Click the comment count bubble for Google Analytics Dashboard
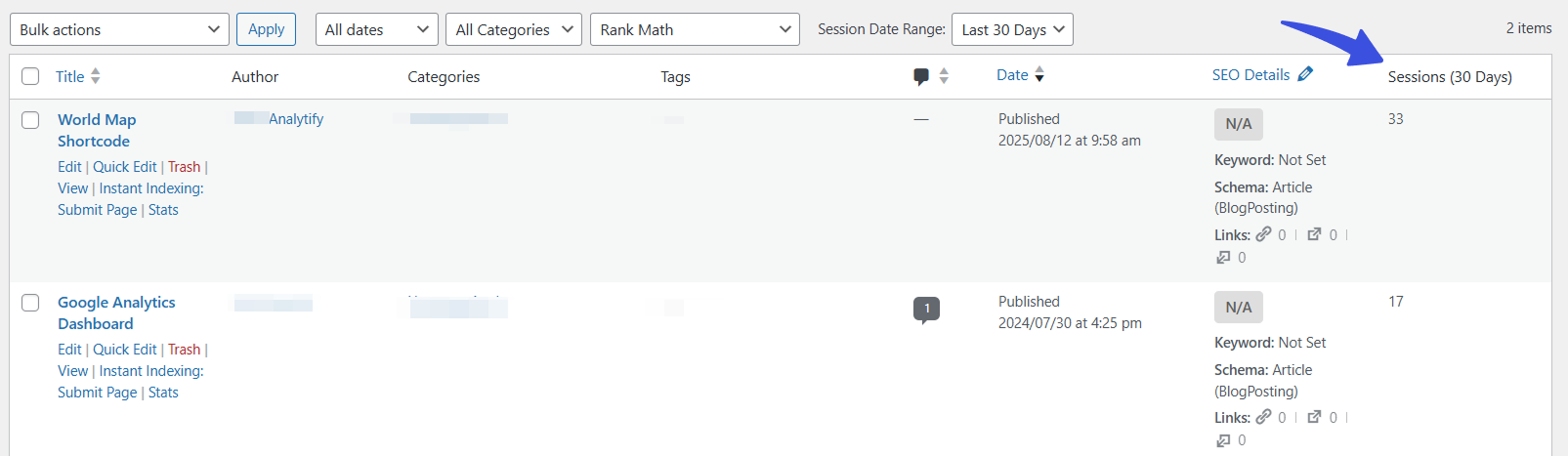Image resolution: width=1568 pixels, height=456 pixels. point(926,310)
